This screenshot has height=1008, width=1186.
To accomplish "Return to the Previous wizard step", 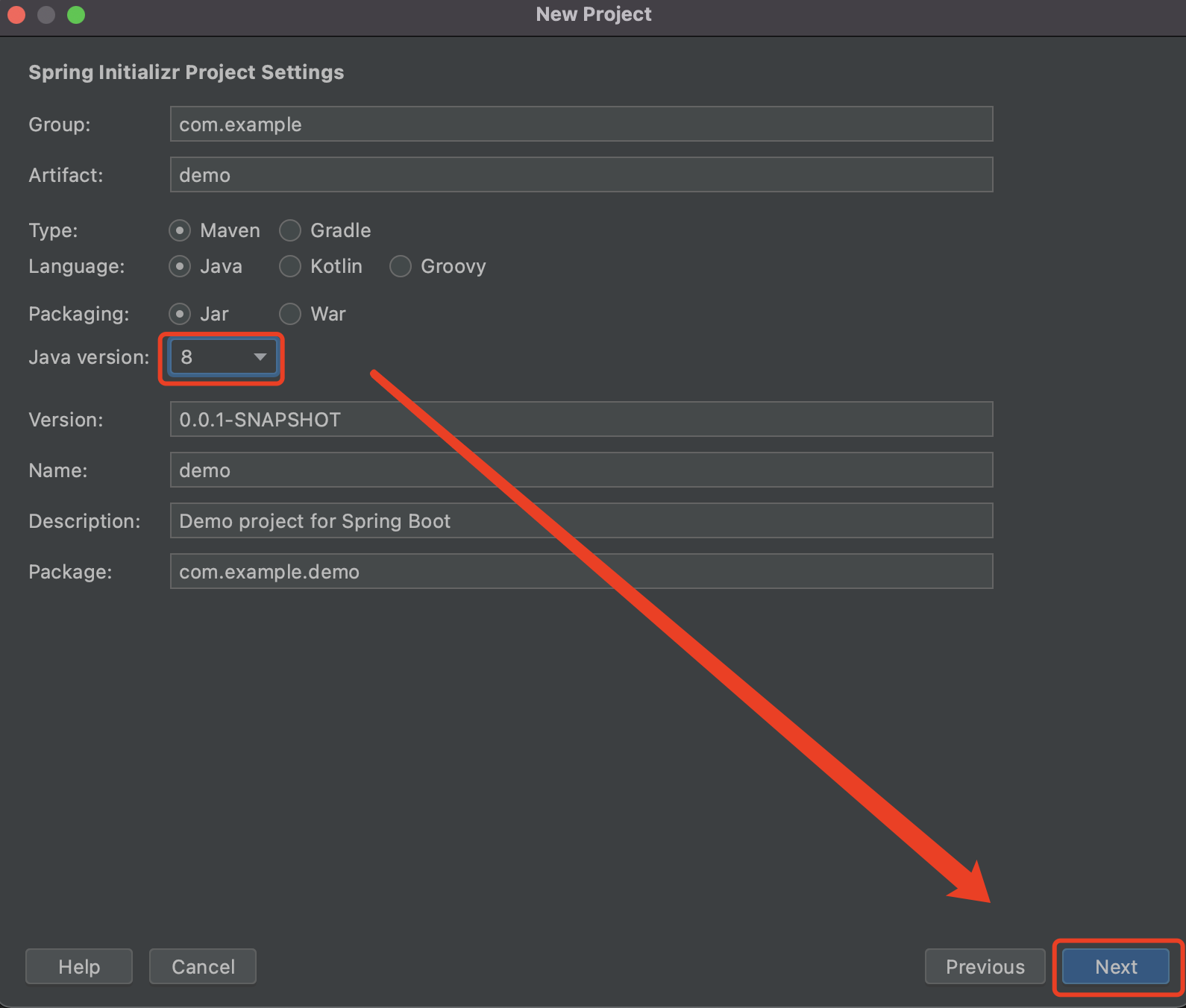I will pos(985,966).
